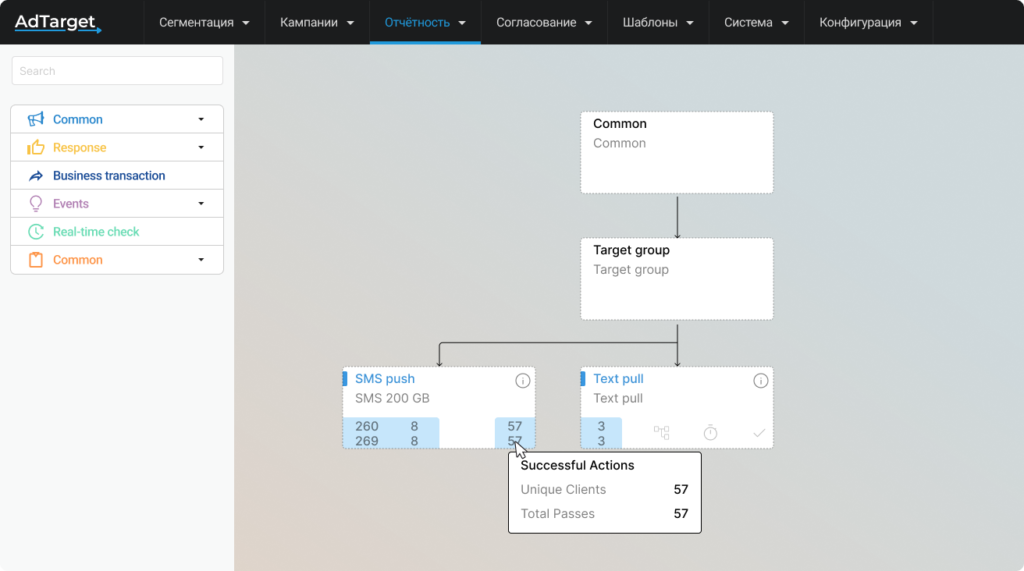Click the checkmark icon in Text pull node
The image size is (1024, 571).
(759, 433)
